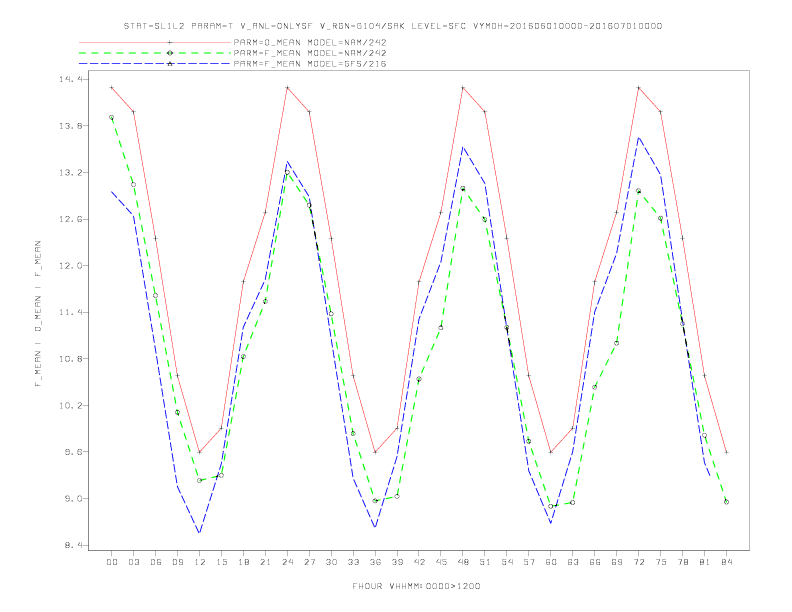Viewport: 792px width, 612px height.
Task: Click x-axis forecast hour label 06
Action: pyautogui.click(x=156, y=562)
